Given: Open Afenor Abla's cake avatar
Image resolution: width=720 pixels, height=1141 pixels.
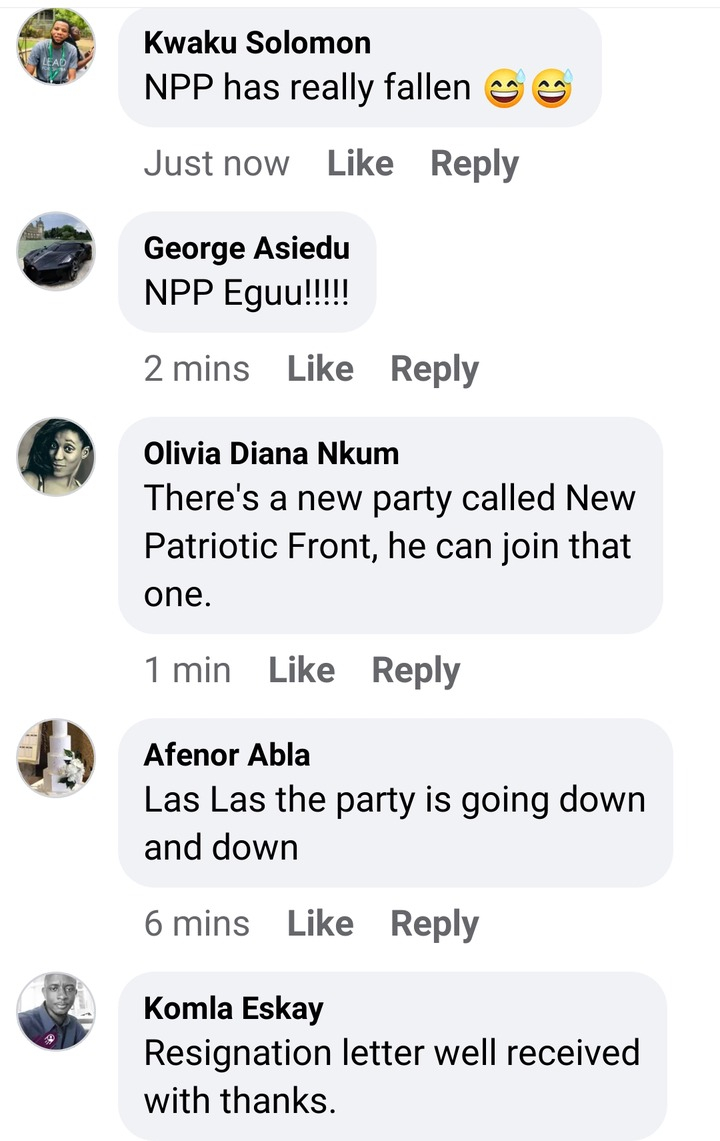Looking at the screenshot, I should pyautogui.click(x=56, y=757).
